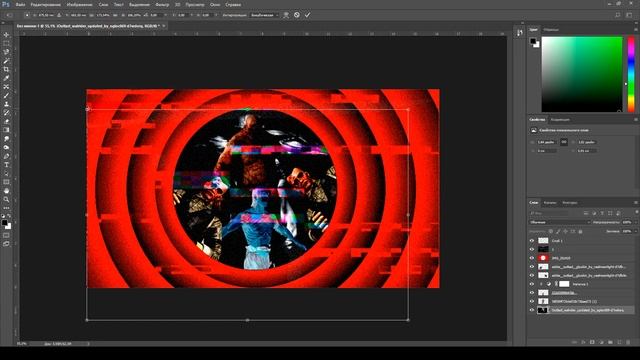Commit the transform with checkmark

coord(307,15)
